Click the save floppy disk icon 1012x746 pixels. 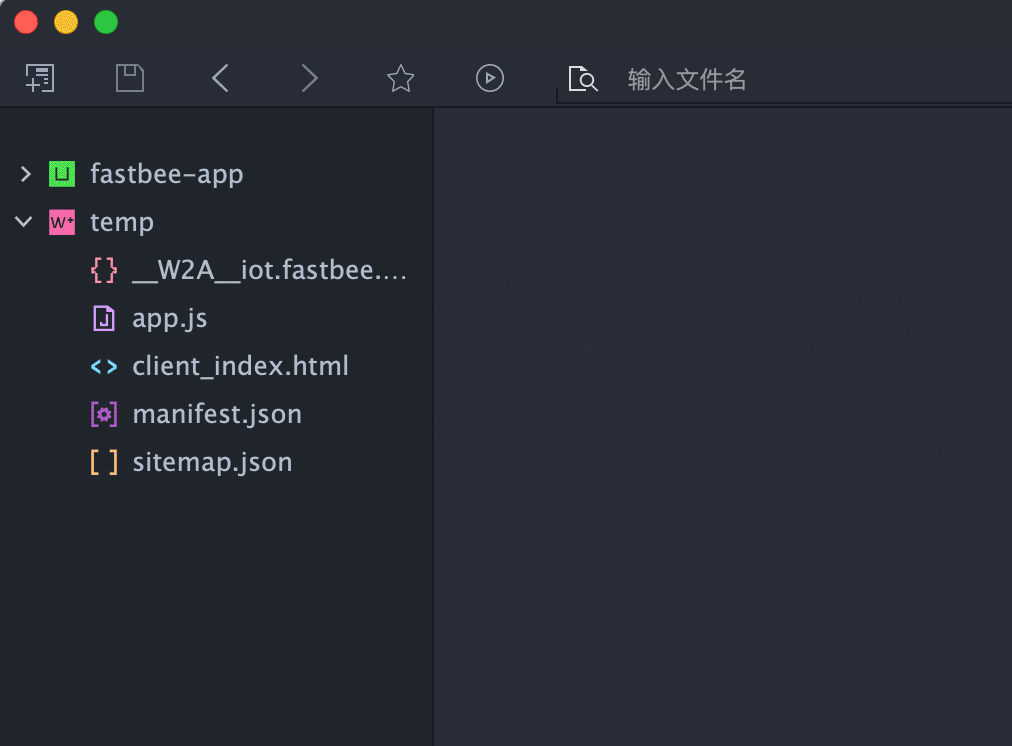(x=130, y=79)
